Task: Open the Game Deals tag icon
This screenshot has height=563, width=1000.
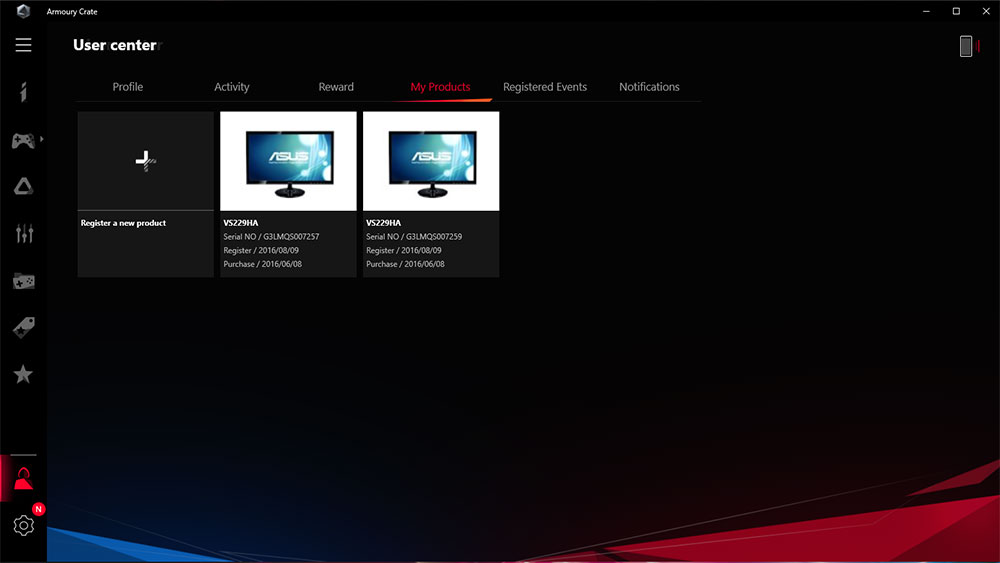Action: (24, 328)
